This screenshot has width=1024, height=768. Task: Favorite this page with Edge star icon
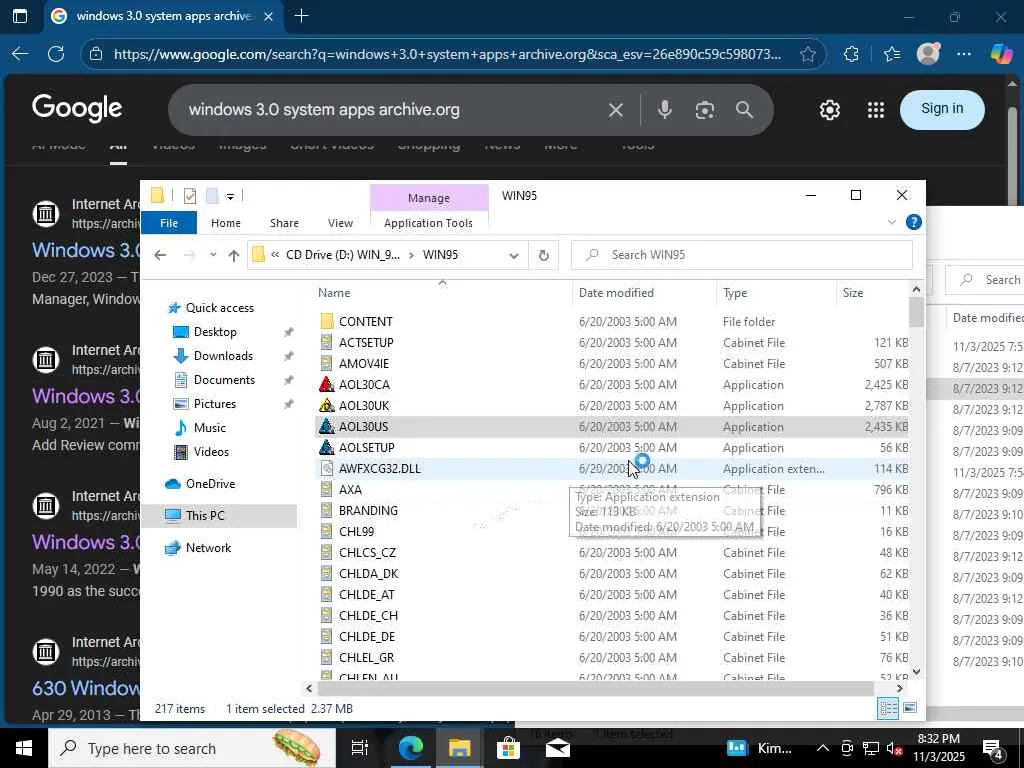tap(808, 54)
